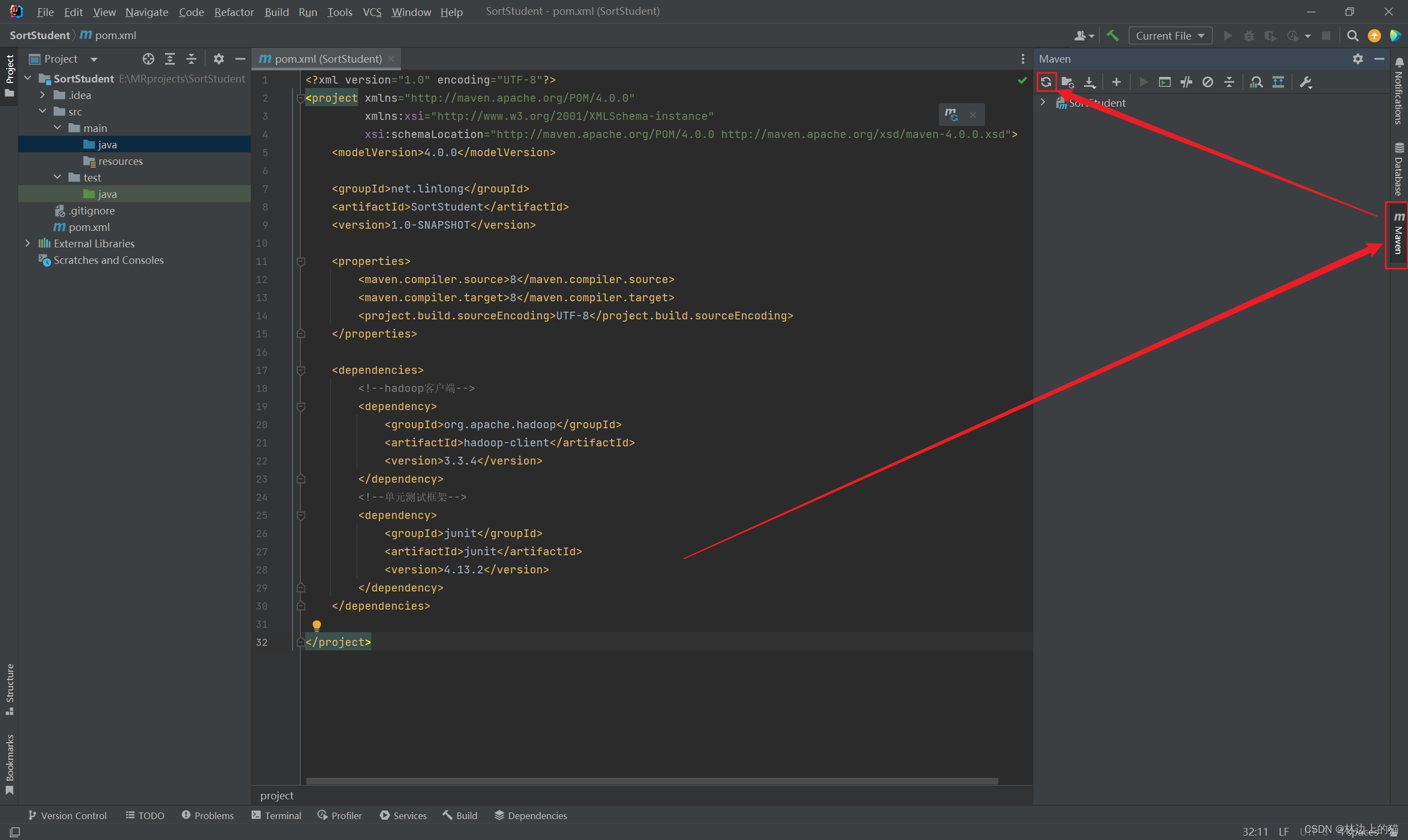1408x840 pixels.
Task: Open Terminal tool window button
Action: point(276,815)
